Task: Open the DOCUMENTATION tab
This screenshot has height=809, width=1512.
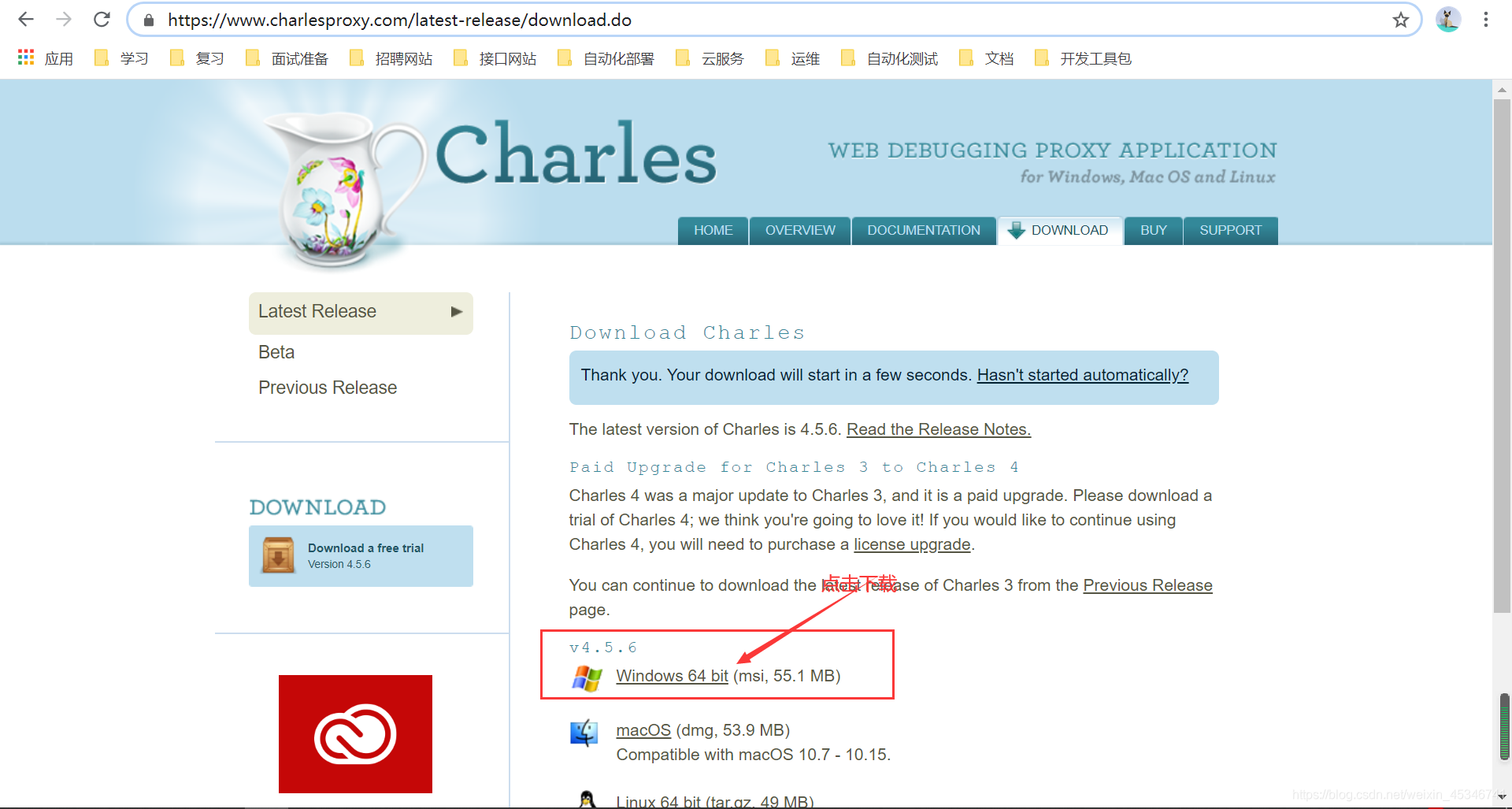Action: [924, 230]
